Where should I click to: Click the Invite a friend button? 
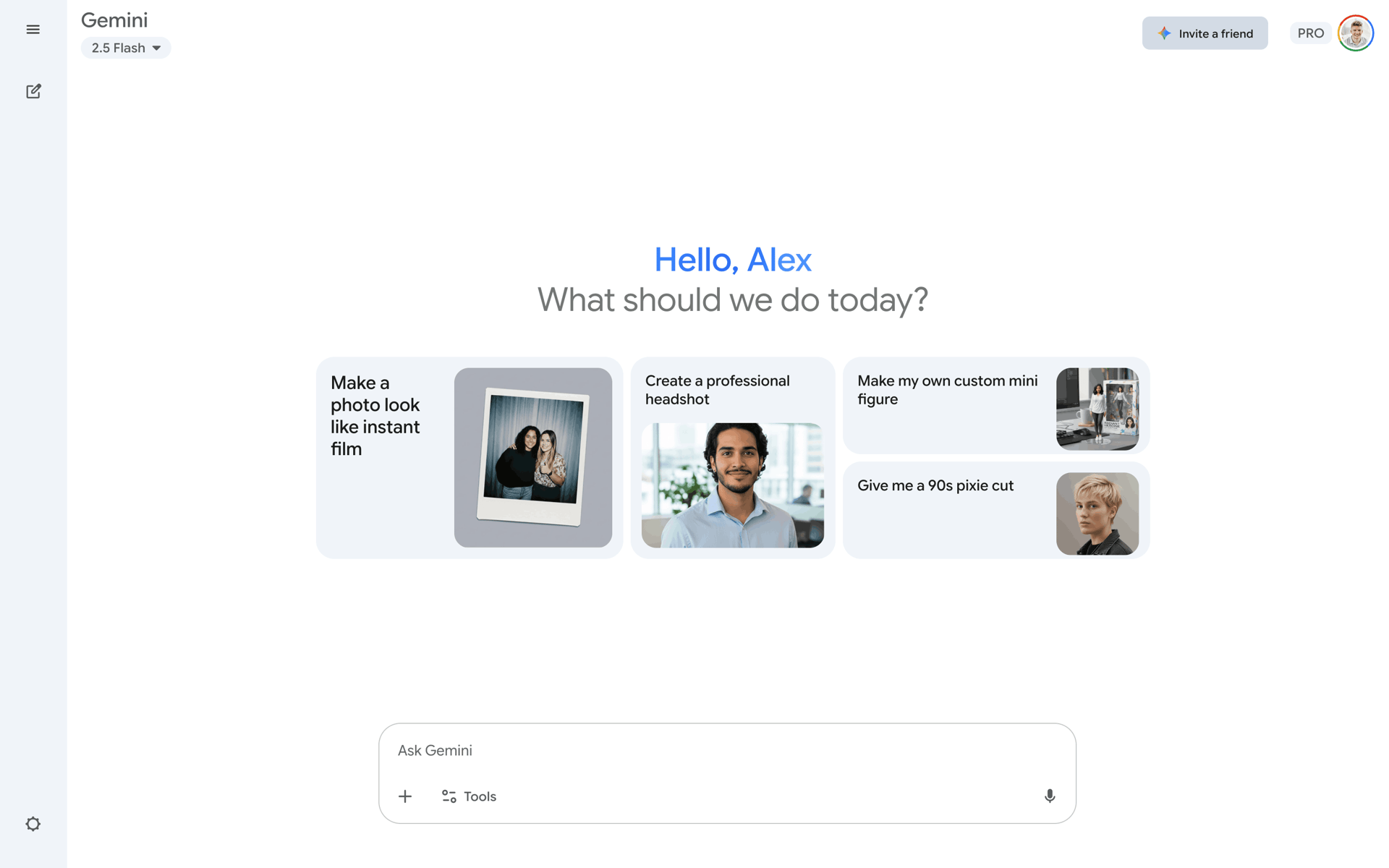coord(1205,33)
